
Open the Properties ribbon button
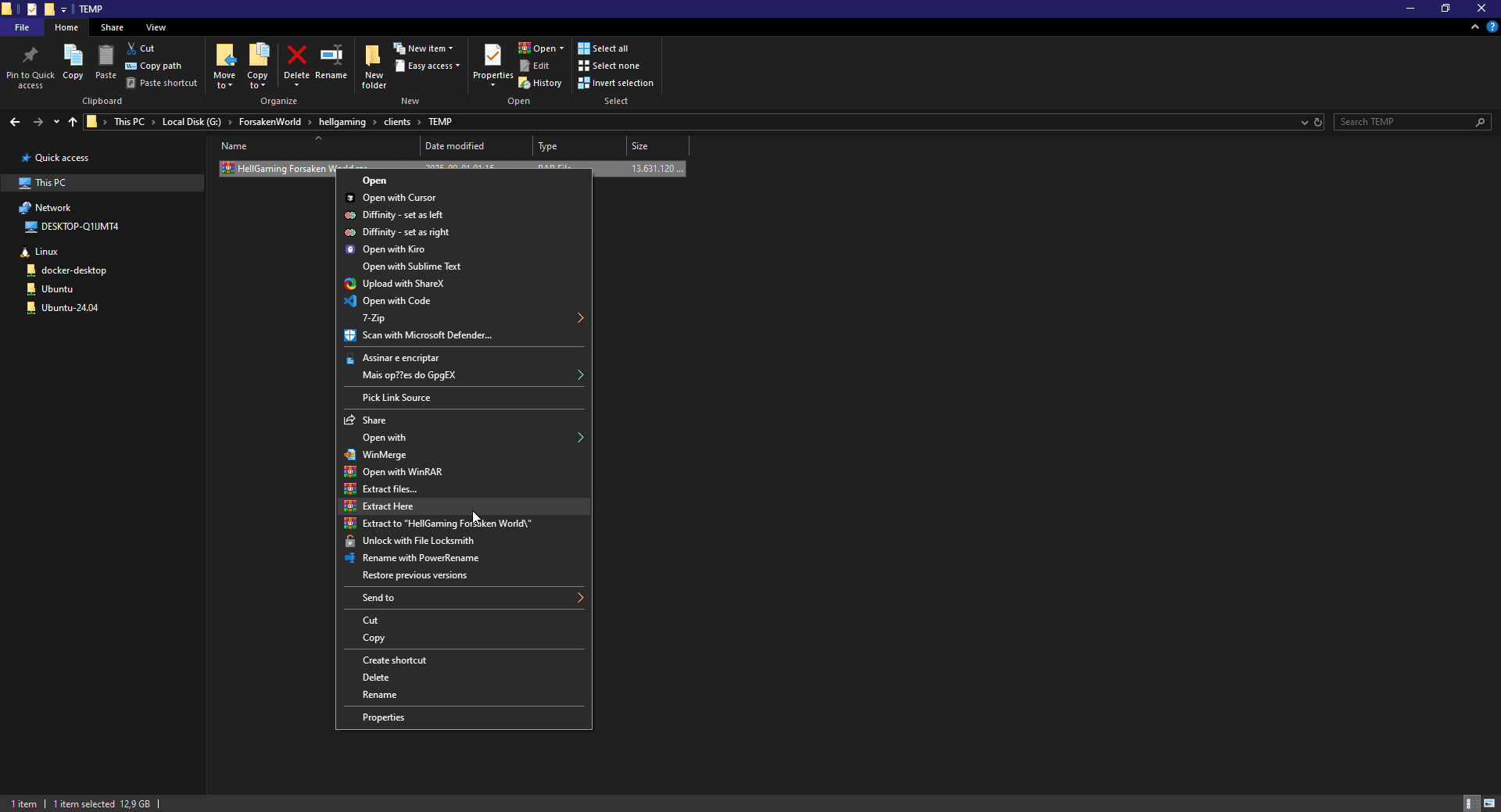point(493,57)
